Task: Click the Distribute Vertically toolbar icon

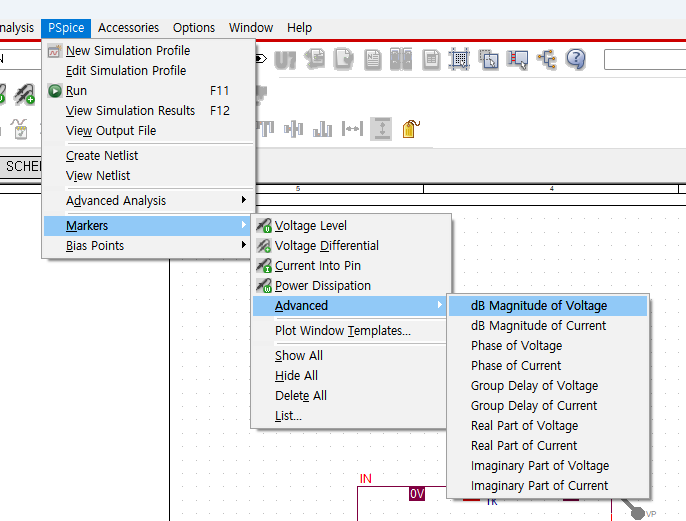Action: click(x=381, y=129)
